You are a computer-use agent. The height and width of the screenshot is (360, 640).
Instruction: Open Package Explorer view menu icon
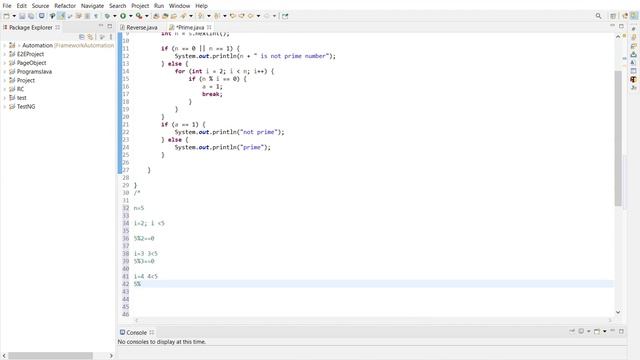[x=111, y=37]
